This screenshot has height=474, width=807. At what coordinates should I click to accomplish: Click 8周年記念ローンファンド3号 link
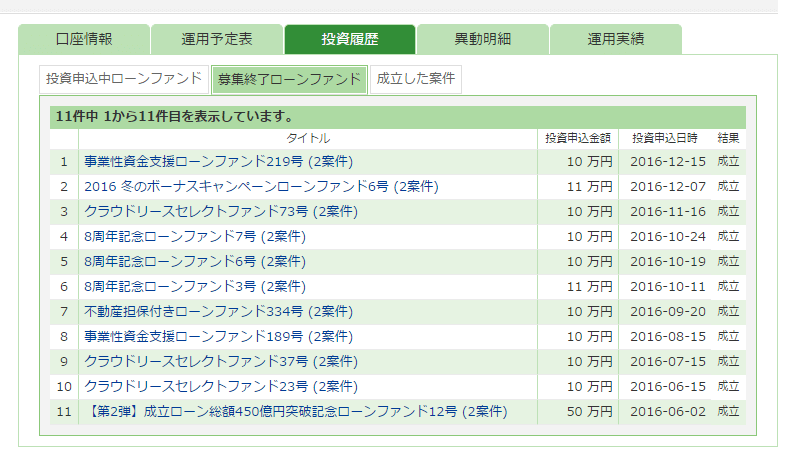[x=195, y=287]
